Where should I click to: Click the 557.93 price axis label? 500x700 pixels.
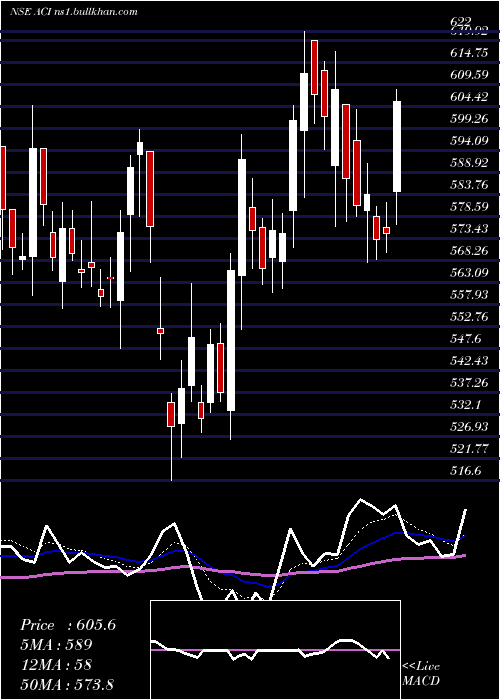[469, 295]
